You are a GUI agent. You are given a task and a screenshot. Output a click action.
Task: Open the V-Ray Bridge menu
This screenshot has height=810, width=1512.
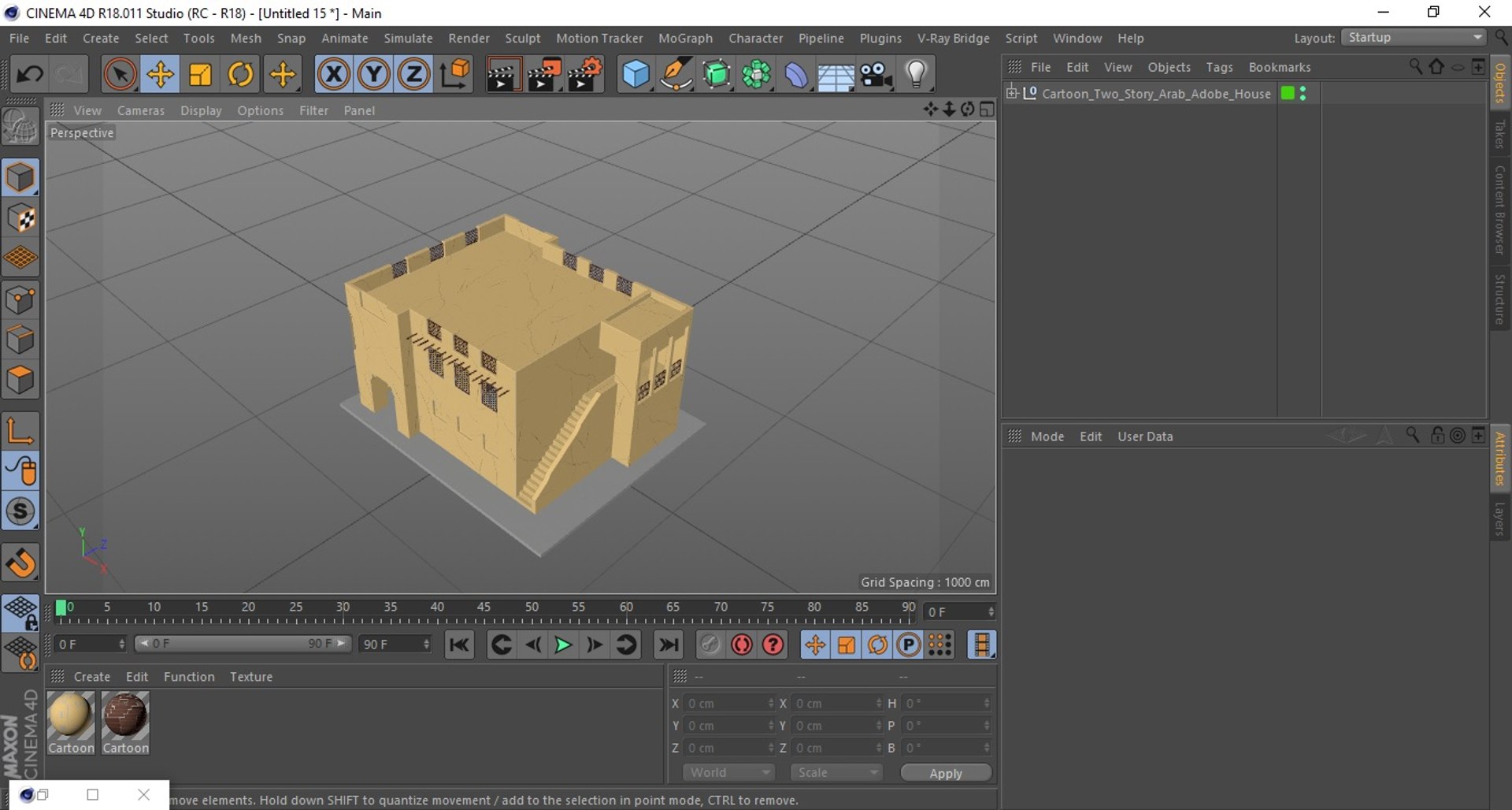[x=953, y=38]
